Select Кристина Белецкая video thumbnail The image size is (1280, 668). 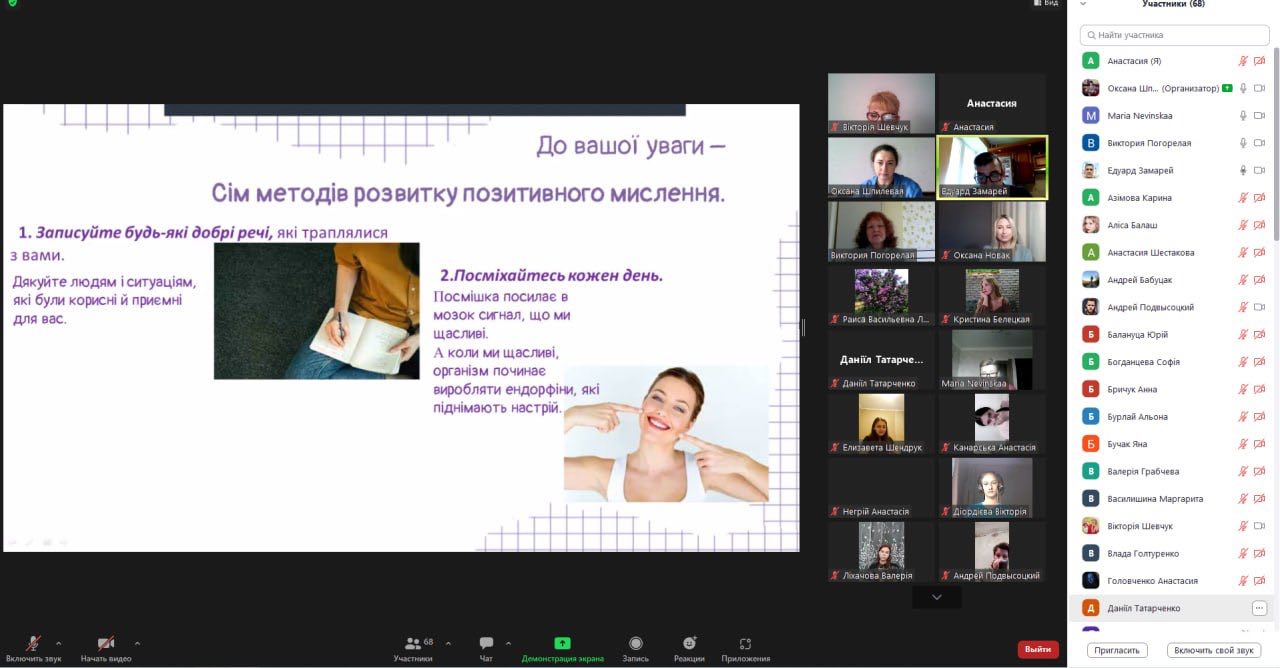click(x=991, y=295)
